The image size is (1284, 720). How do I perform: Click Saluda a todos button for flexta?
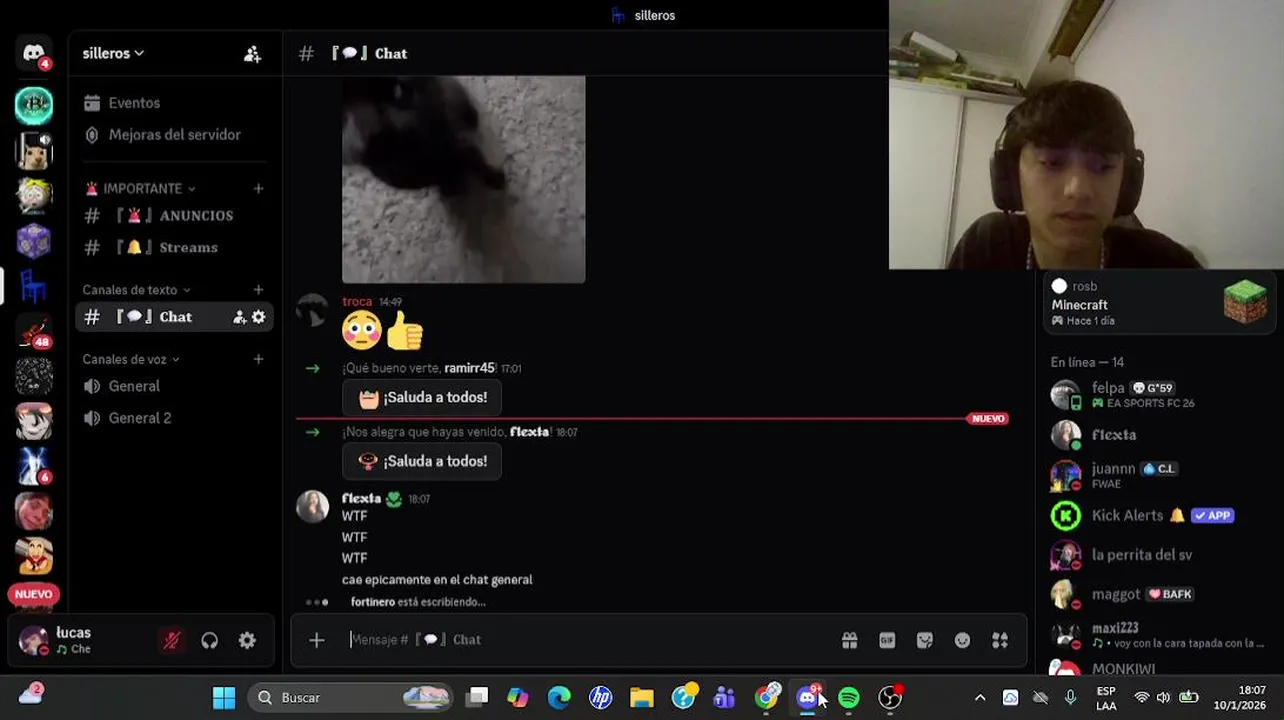(422, 462)
